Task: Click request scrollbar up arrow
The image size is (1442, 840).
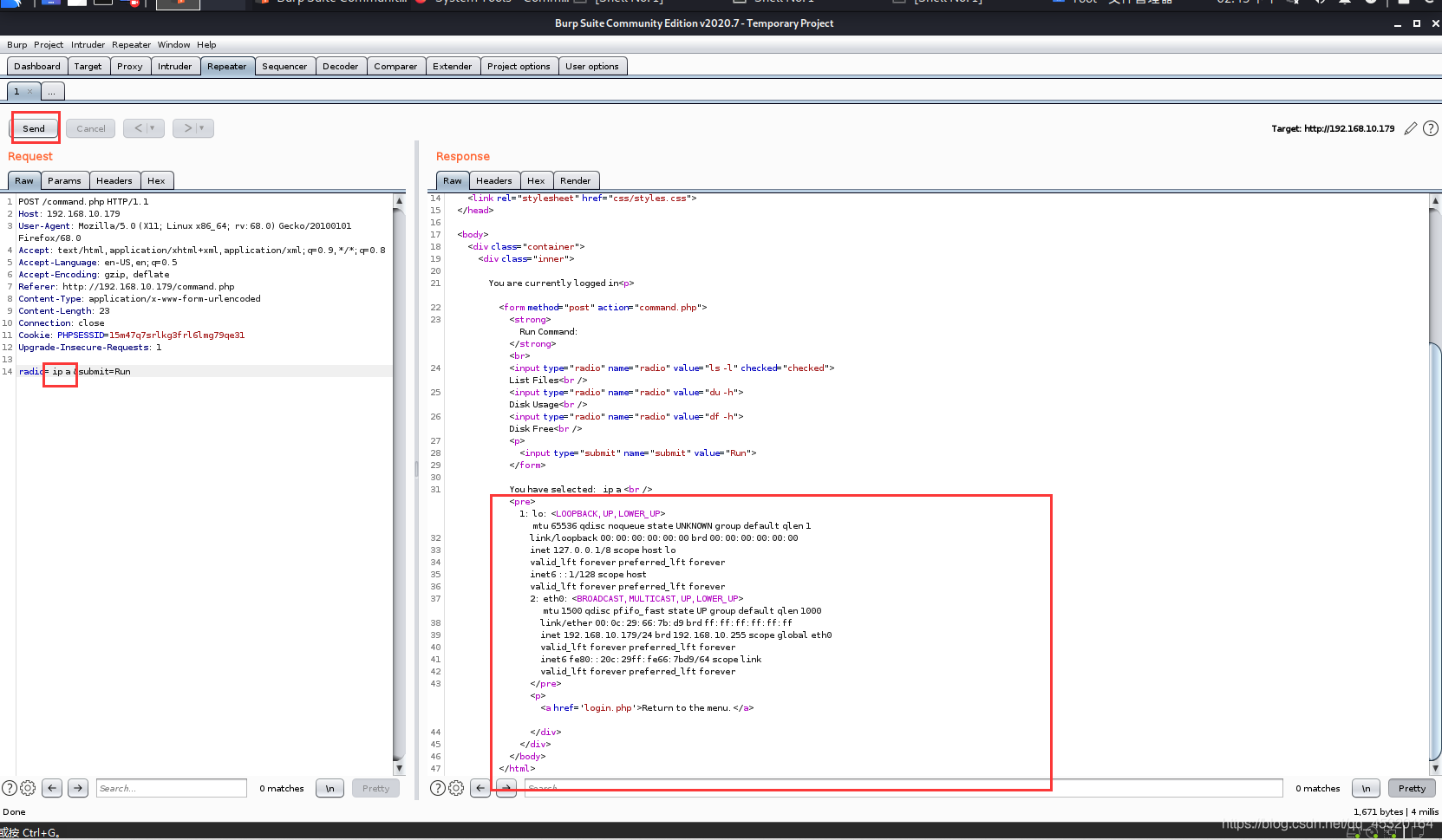Action: click(399, 200)
